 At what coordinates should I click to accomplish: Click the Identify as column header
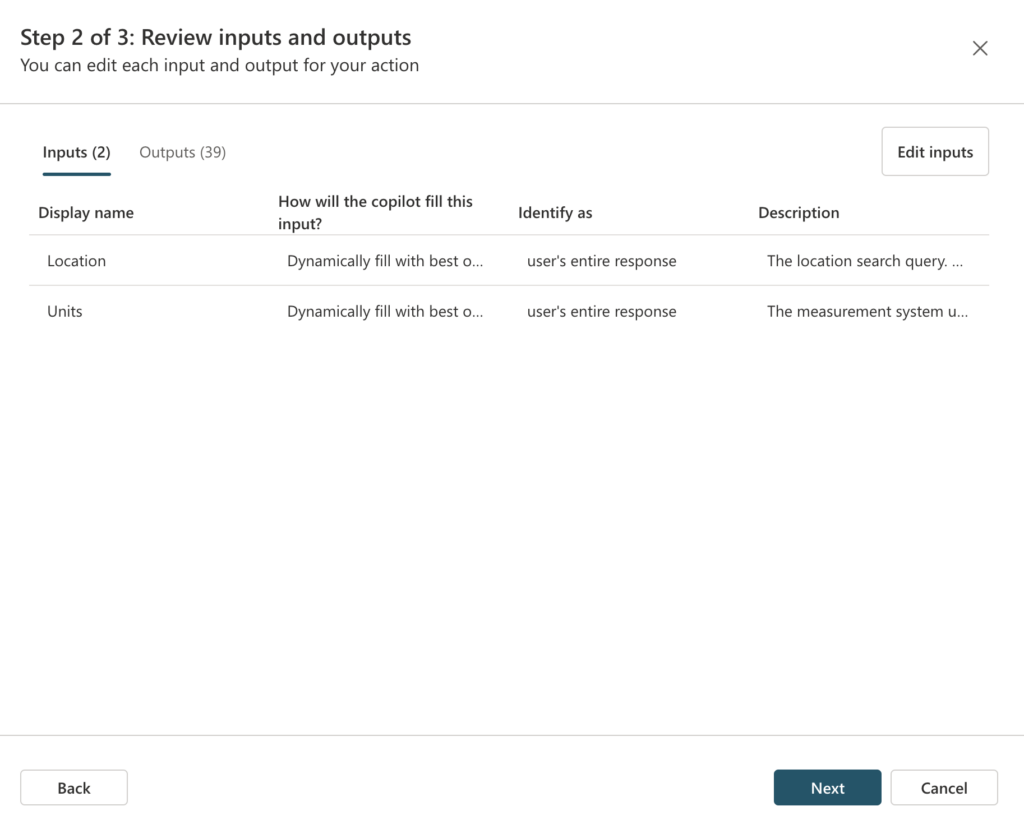click(555, 213)
